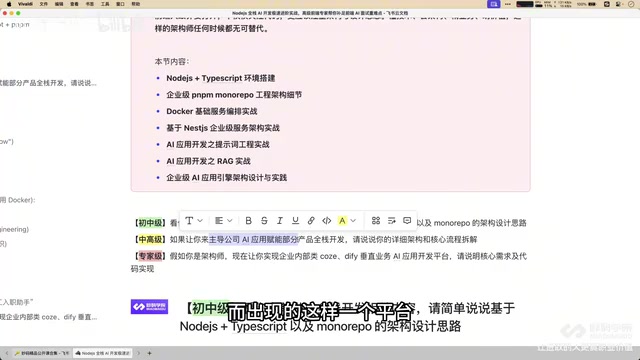Screen dimensions: 640x360
Task: Insert a hyperlink on selection
Action: click(x=311, y=221)
